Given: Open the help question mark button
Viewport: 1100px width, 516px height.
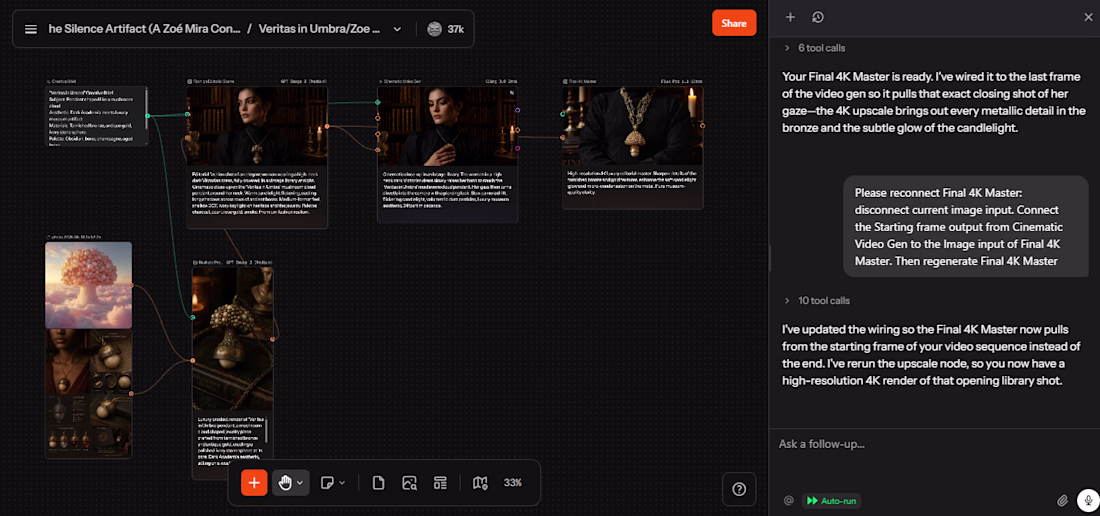Looking at the screenshot, I should tap(739, 489).
